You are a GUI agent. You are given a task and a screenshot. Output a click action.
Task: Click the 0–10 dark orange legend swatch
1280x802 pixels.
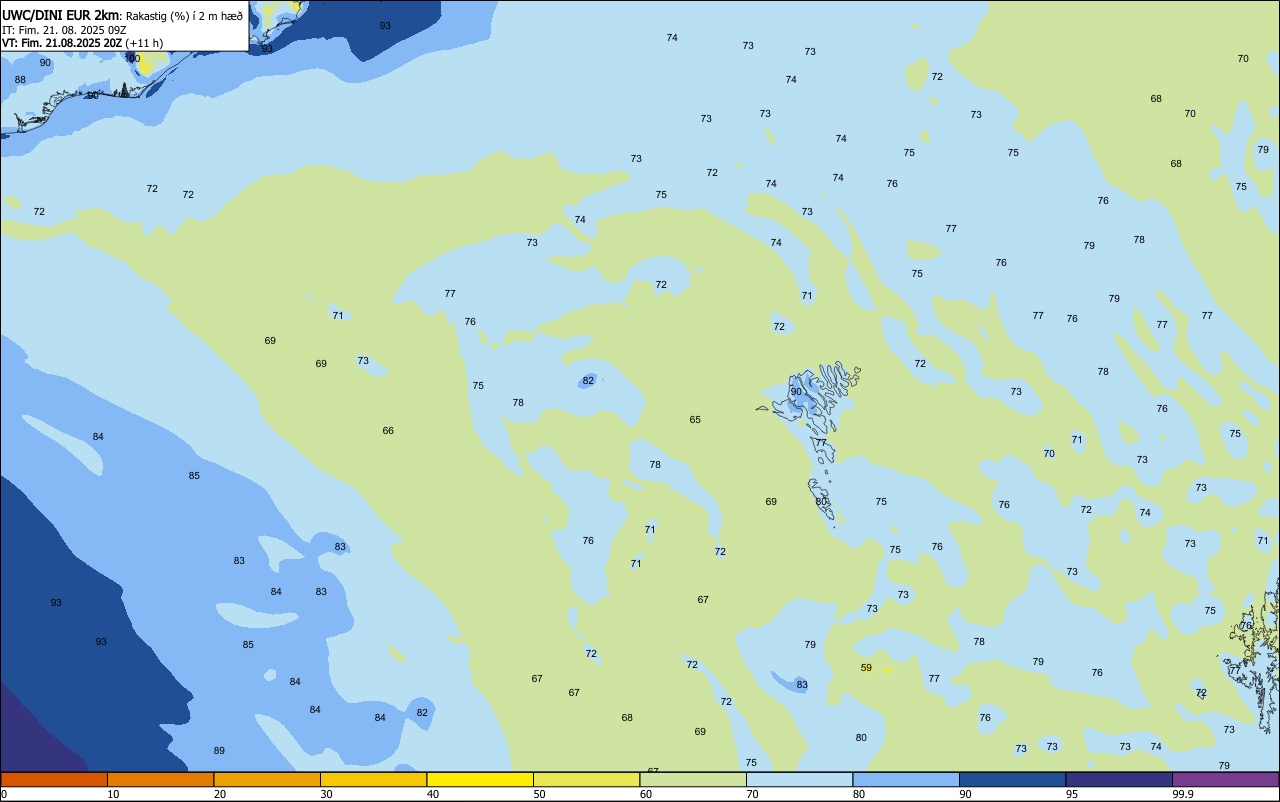(x=54, y=779)
